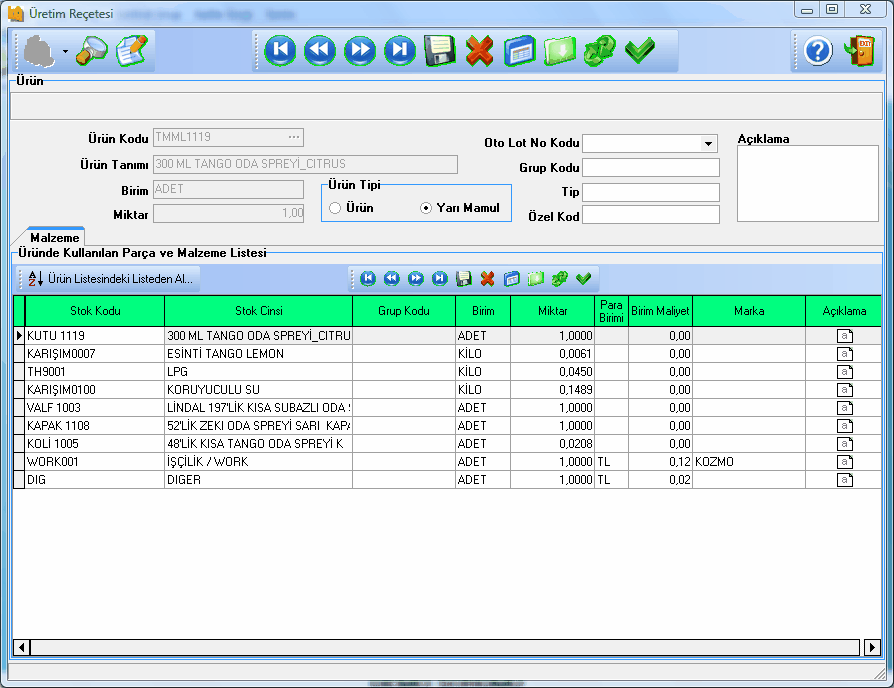894x688 pixels.
Task: Open small blue table icon in materials toolbar
Action: click(511, 278)
